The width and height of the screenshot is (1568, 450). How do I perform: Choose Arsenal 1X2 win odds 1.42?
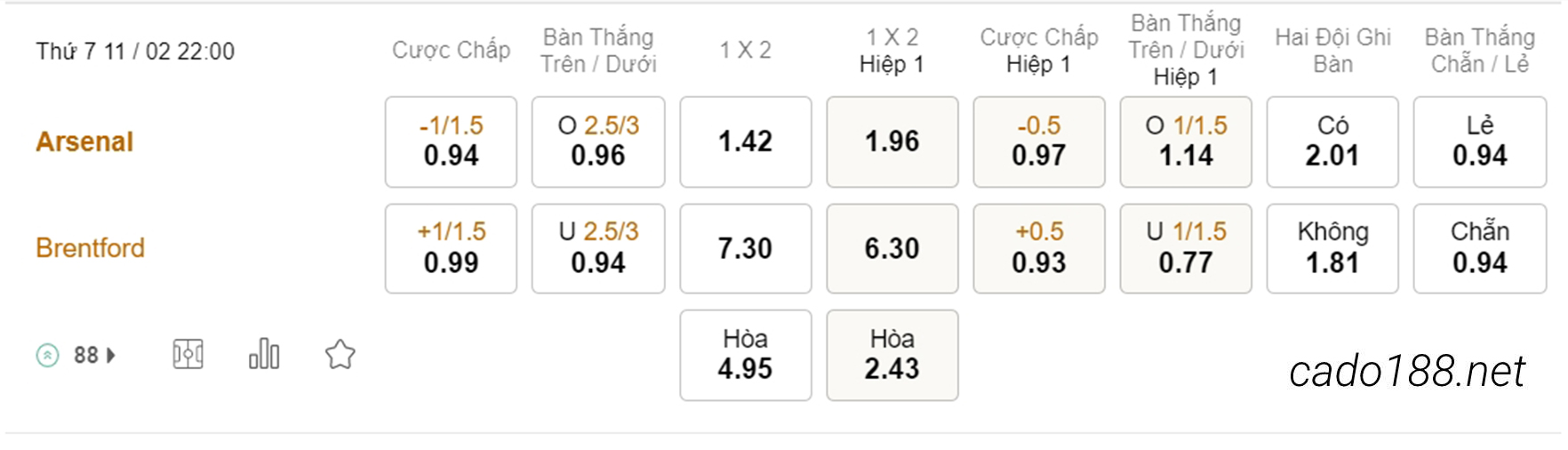(746, 142)
